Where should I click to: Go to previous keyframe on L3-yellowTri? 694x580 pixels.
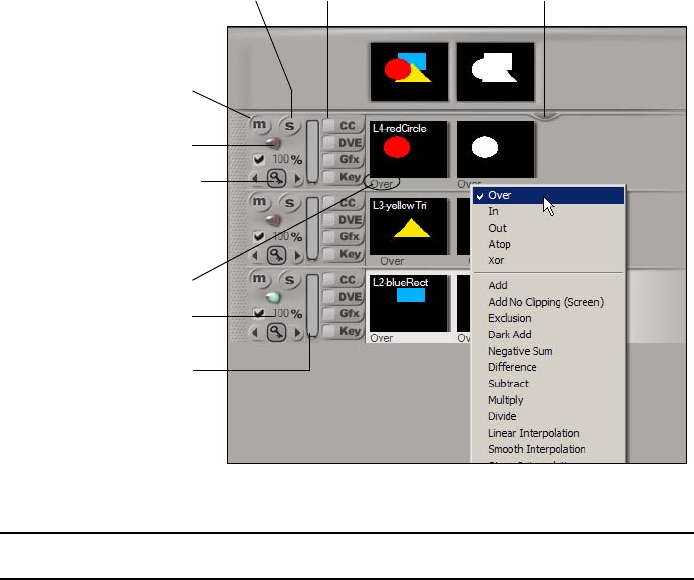click(255, 255)
